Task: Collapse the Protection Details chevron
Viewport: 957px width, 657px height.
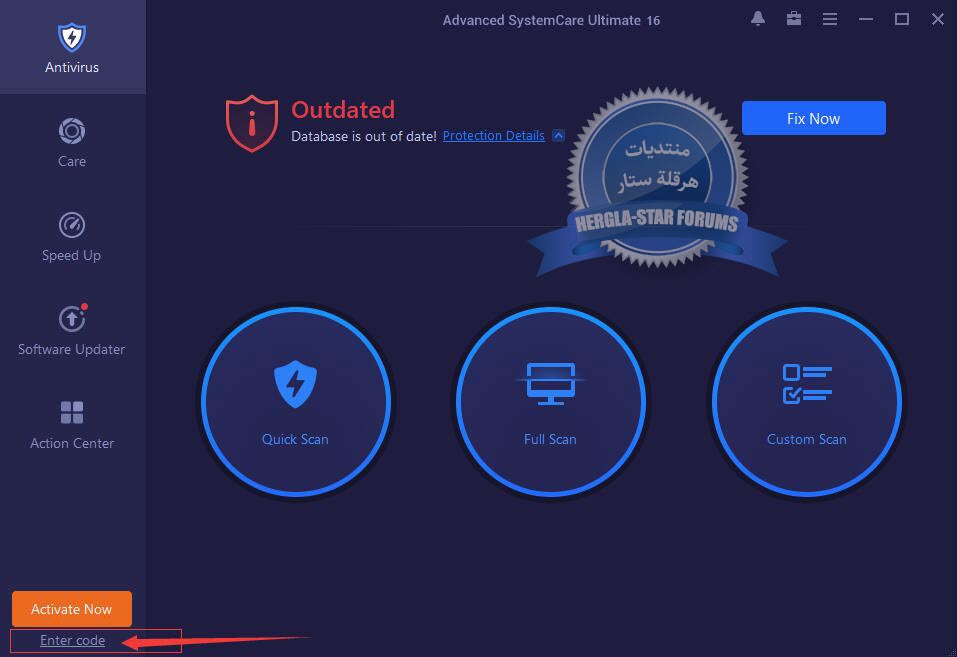Action: pyautogui.click(x=558, y=136)
